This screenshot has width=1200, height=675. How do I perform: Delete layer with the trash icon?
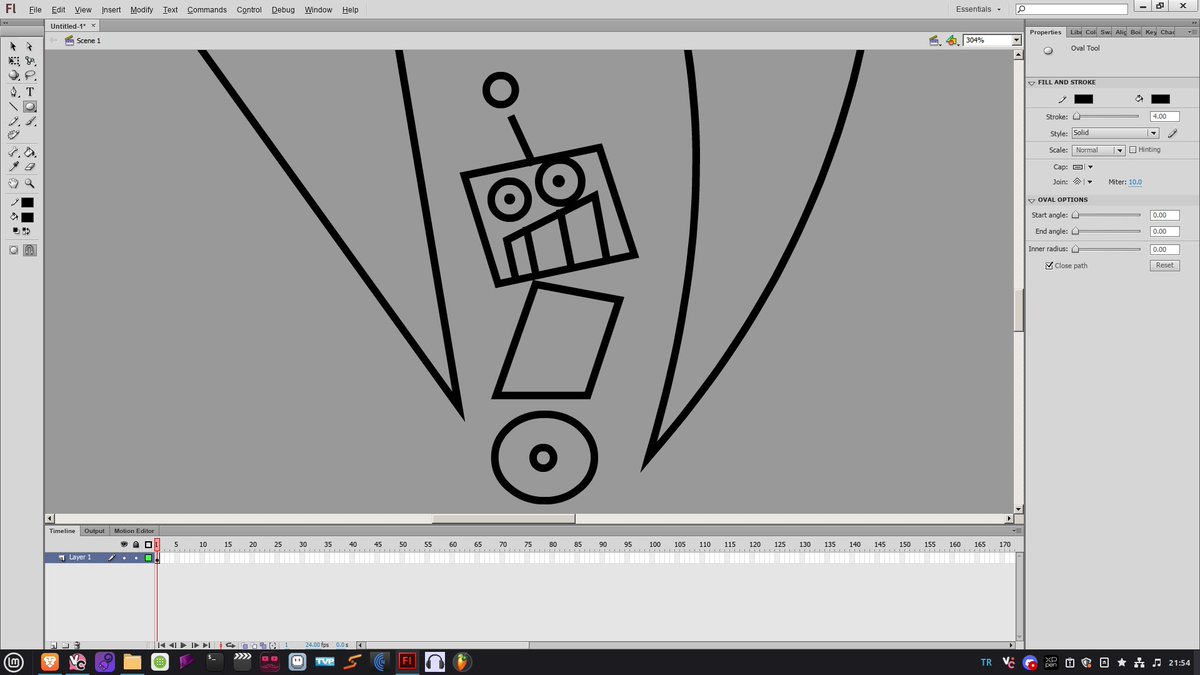click(77, 645)
